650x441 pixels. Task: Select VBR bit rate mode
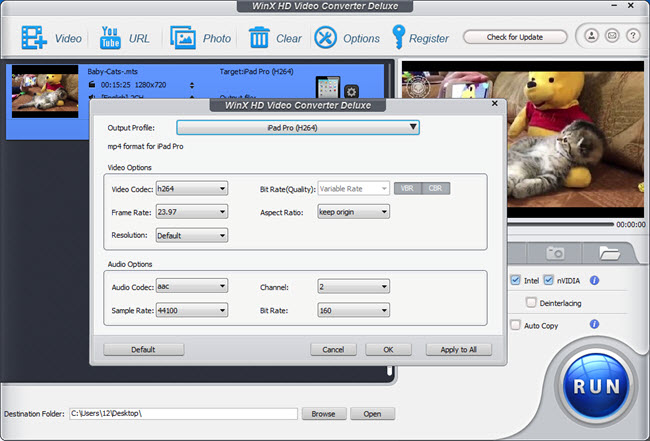[x=407, y=189]
